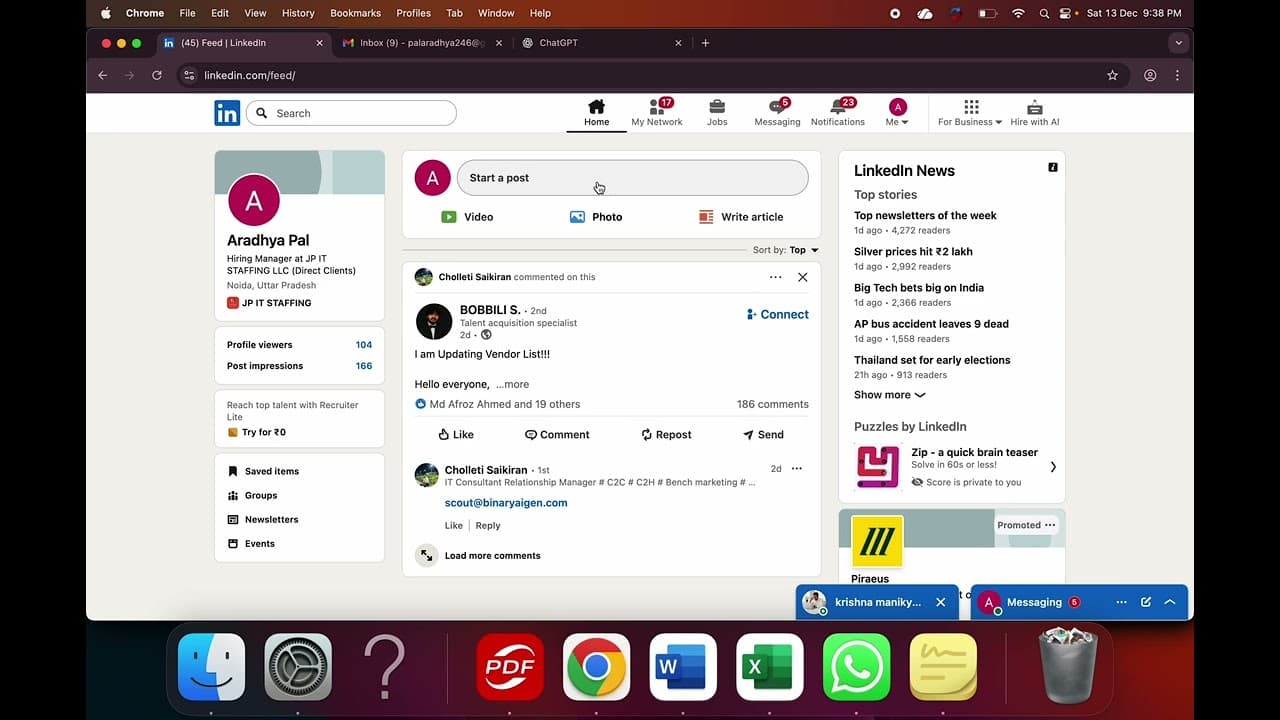Reply to Cholleti Saikiran's comment

tap(488, 525)
